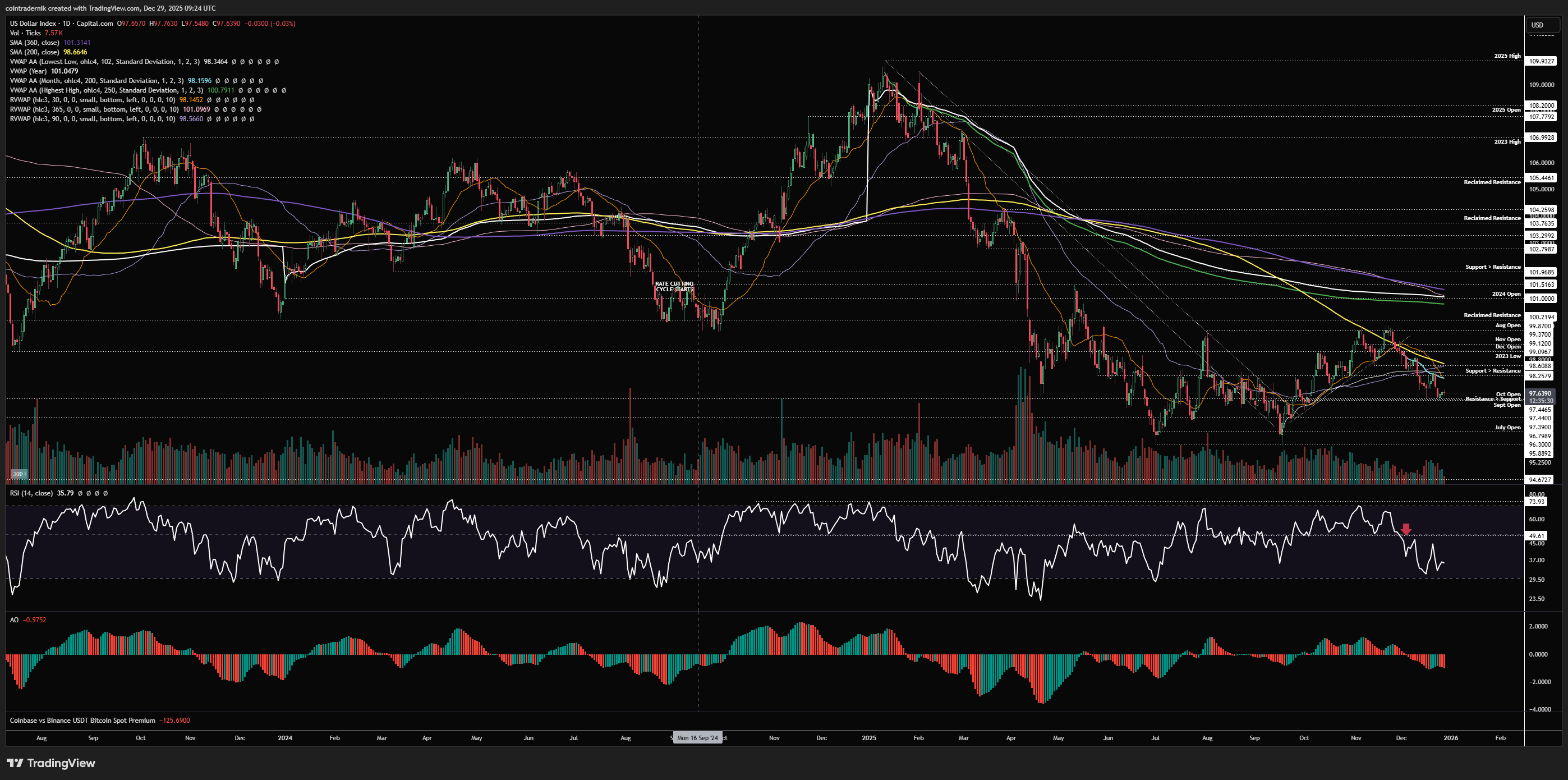
Task: Click the 2024 Open text label
Action: 1506,294
